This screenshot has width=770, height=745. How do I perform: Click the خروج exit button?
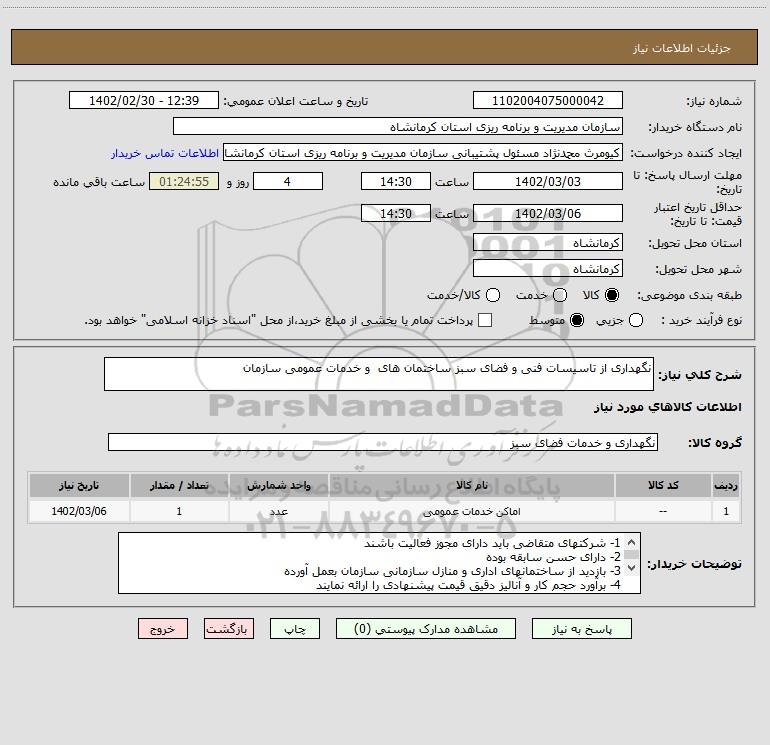(163, 629)
